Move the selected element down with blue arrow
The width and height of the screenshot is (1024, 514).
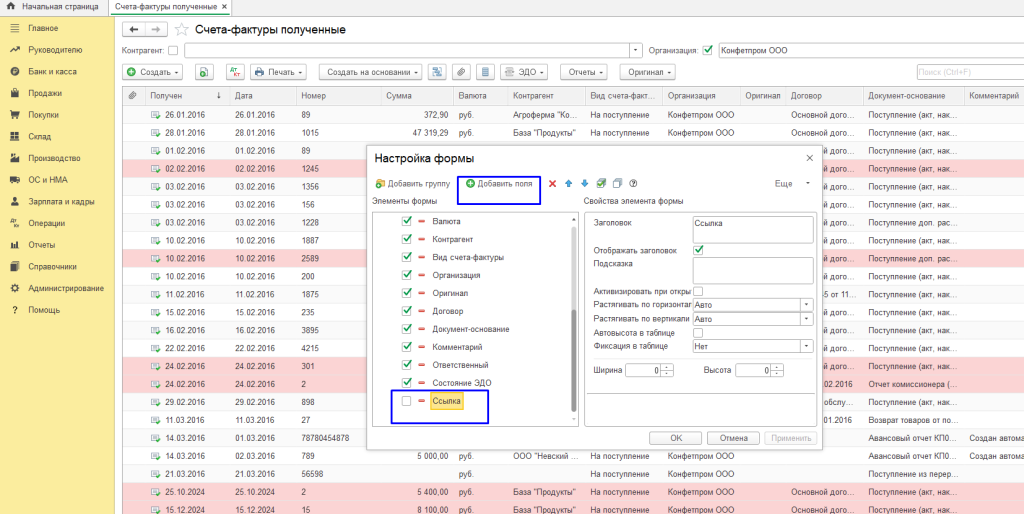pyautogui.click(x=584, y=184)
